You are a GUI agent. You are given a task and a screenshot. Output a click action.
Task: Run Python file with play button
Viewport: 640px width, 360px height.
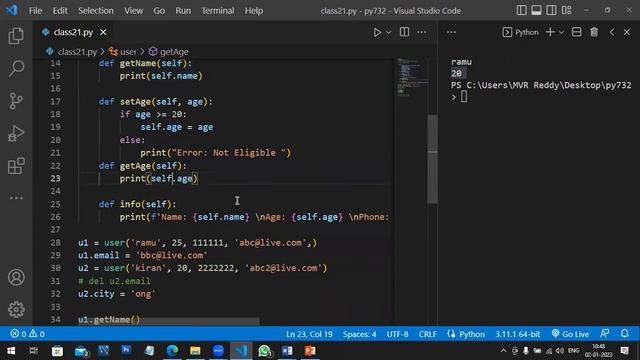pos(377,32)
